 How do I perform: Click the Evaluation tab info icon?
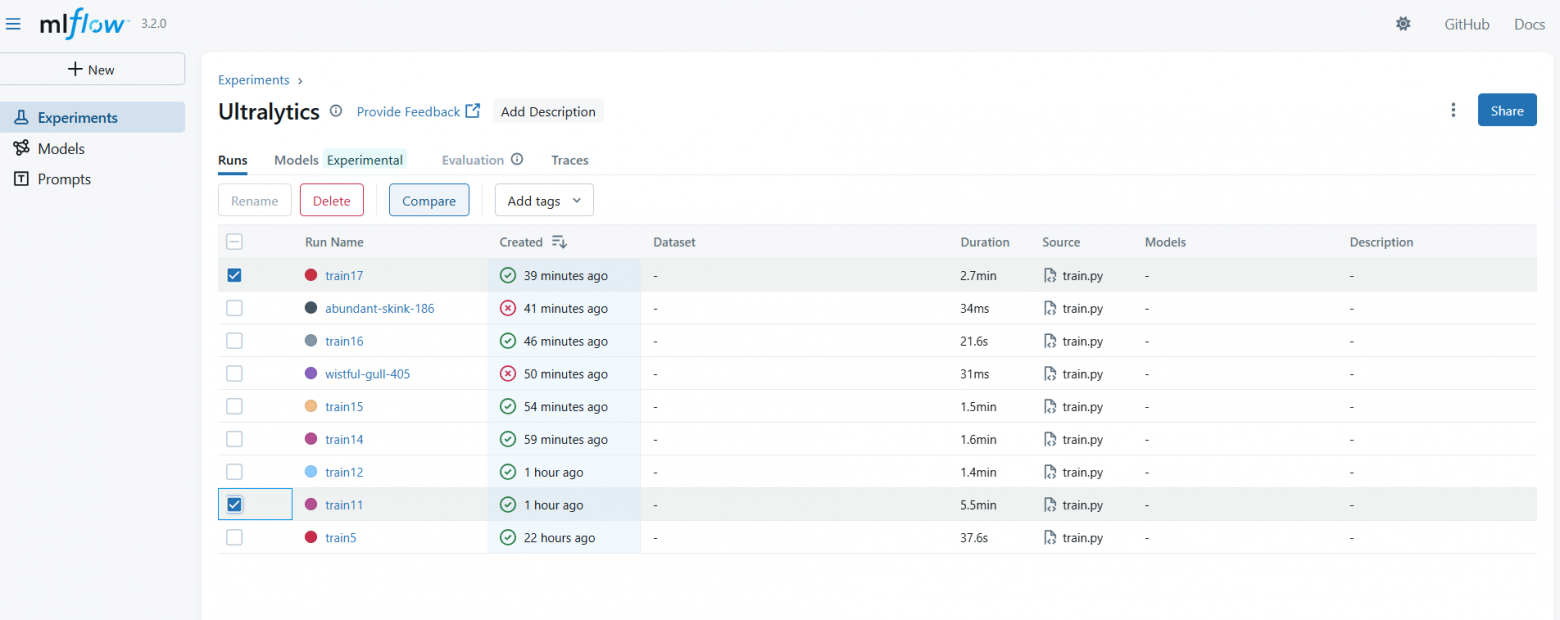[517, 160]
